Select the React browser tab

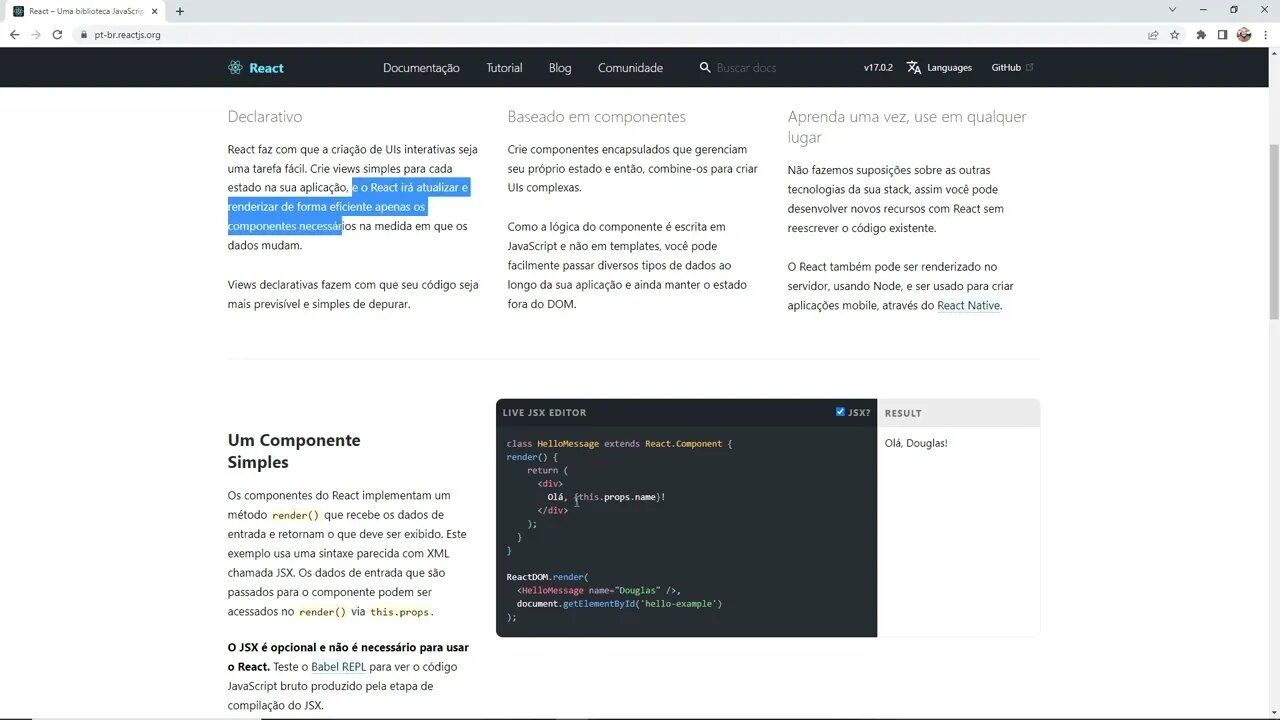pos(85,11)
